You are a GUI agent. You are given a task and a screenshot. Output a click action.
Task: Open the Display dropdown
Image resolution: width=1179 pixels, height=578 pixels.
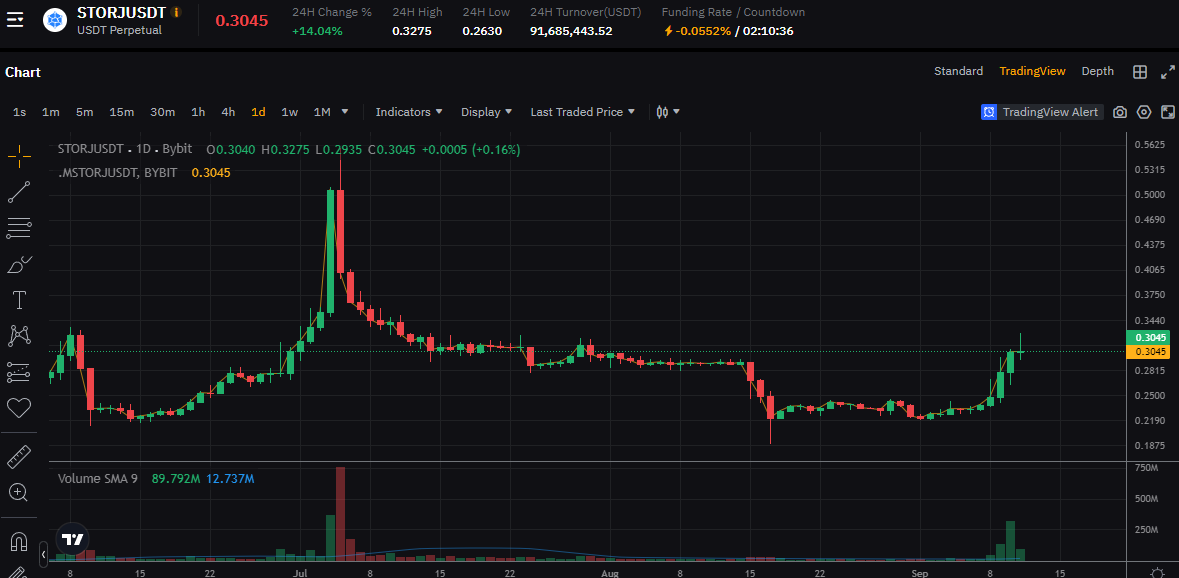486,112
